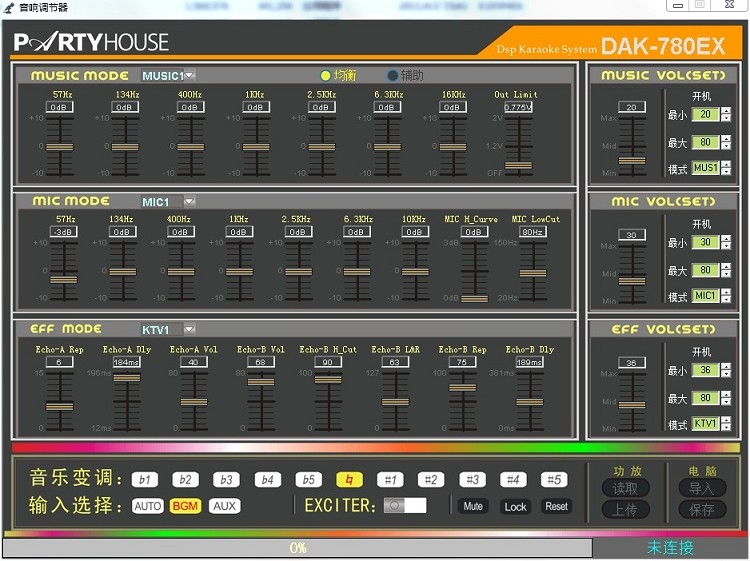Select pitch shift b5

click(309, 480)
